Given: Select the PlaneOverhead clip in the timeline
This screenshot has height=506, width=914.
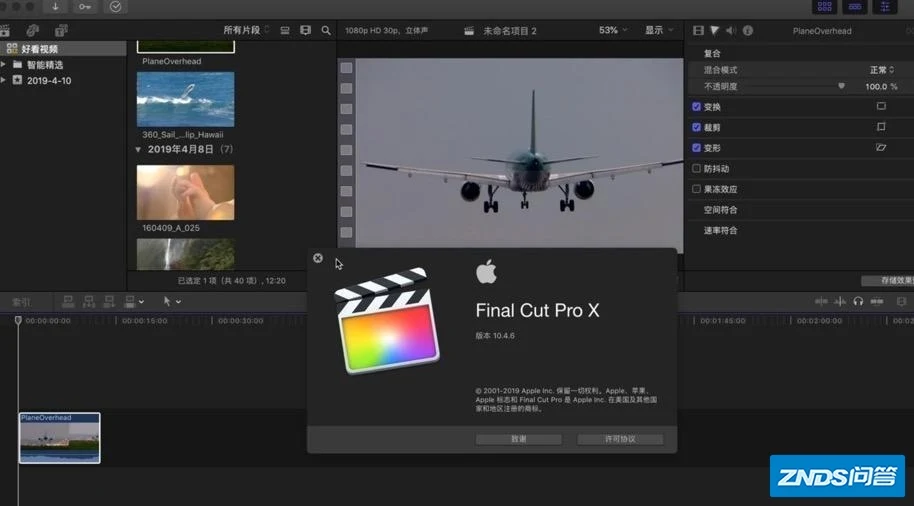Looking at the screenshot, I should tap(59, 438).
